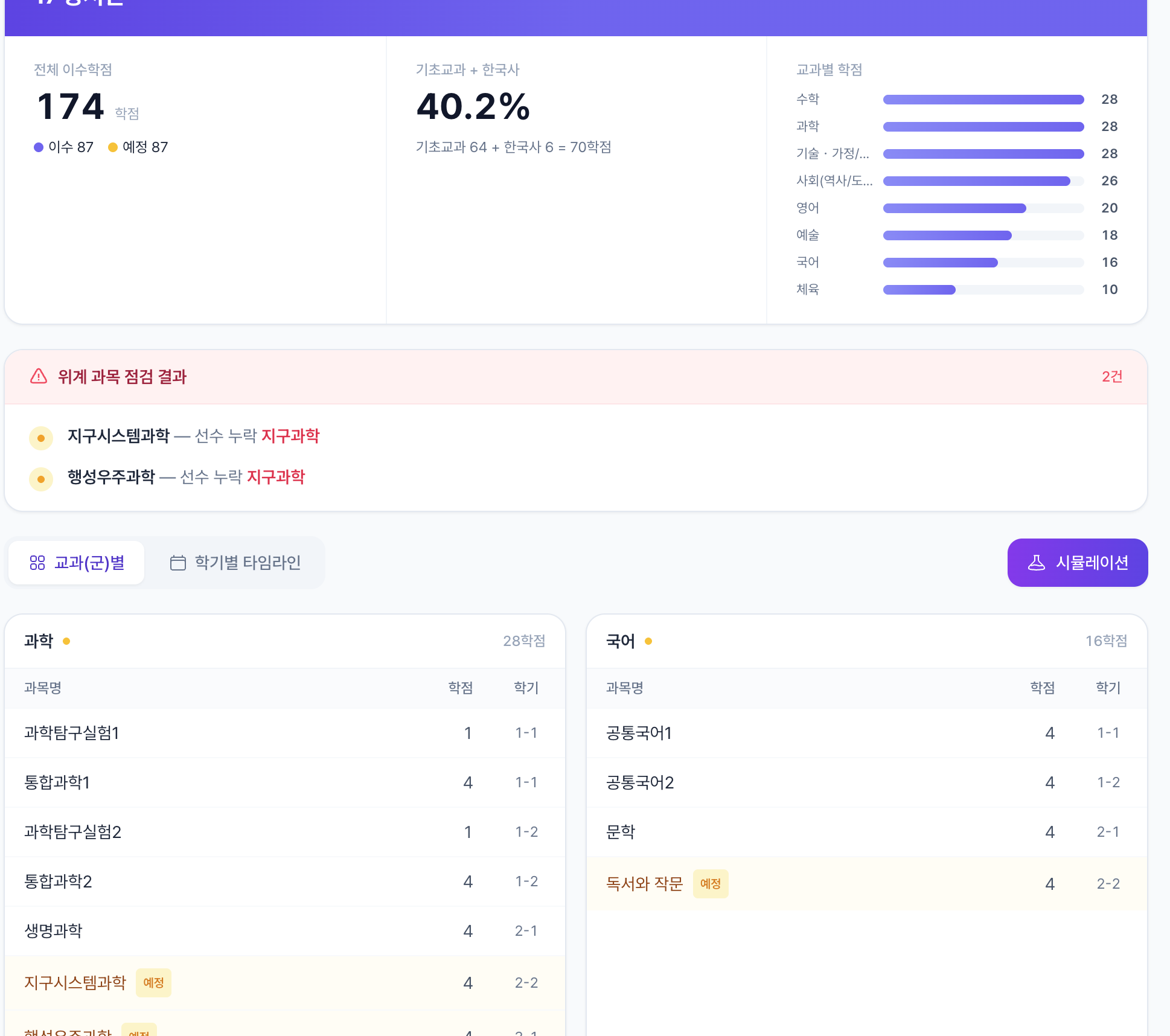1170x1036 pixels.
Task: Click the 예정 badge on 지구시스템과학 row
Action: tap(153, 983)
